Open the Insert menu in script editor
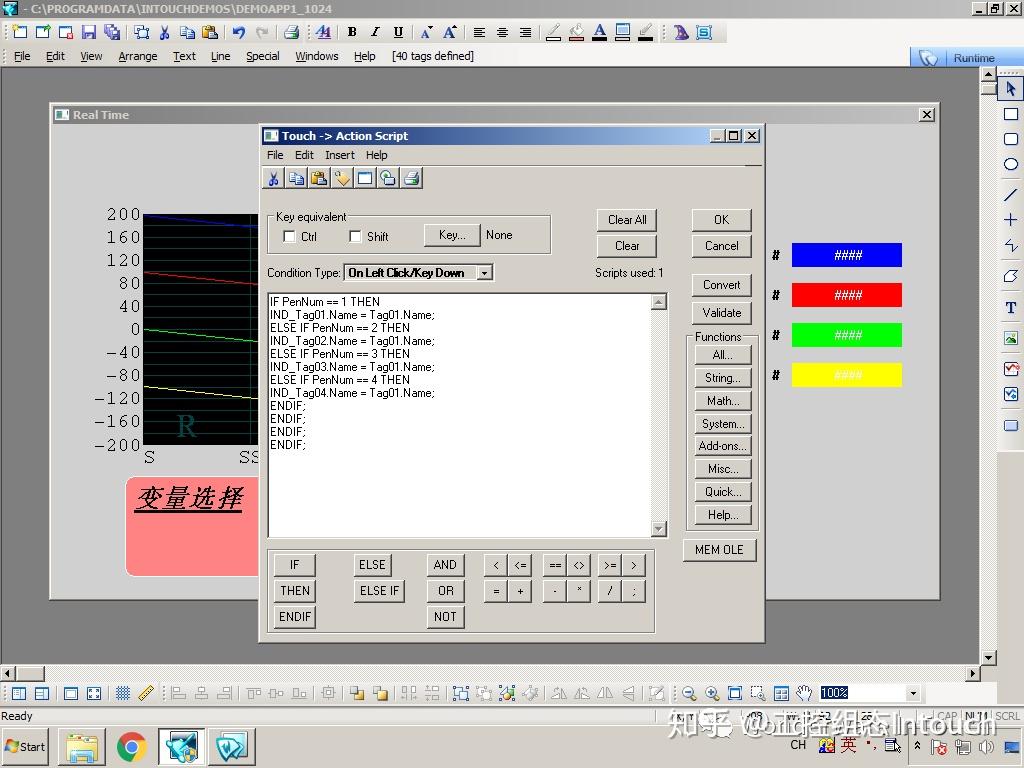Viewport: 1024px width, 768px height. 339,155
